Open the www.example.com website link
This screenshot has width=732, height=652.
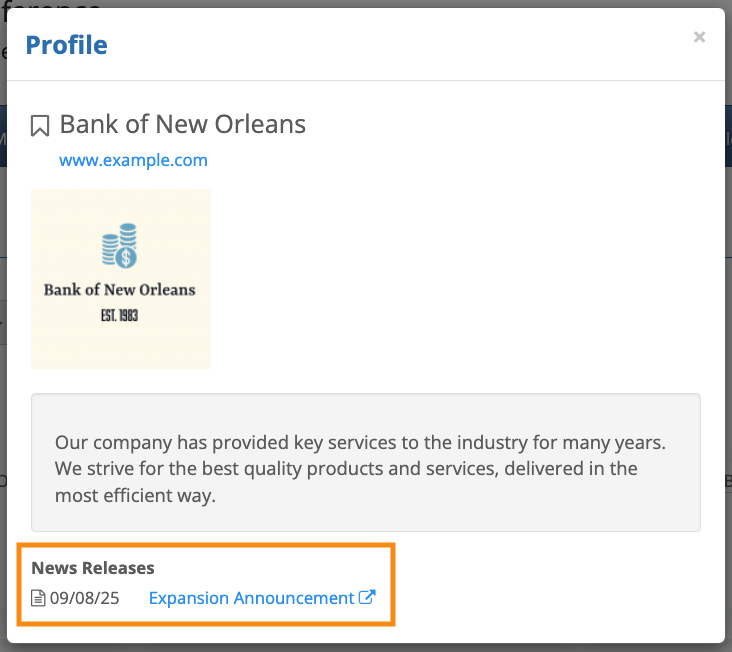pyautogui.click(x=133, y=160)
